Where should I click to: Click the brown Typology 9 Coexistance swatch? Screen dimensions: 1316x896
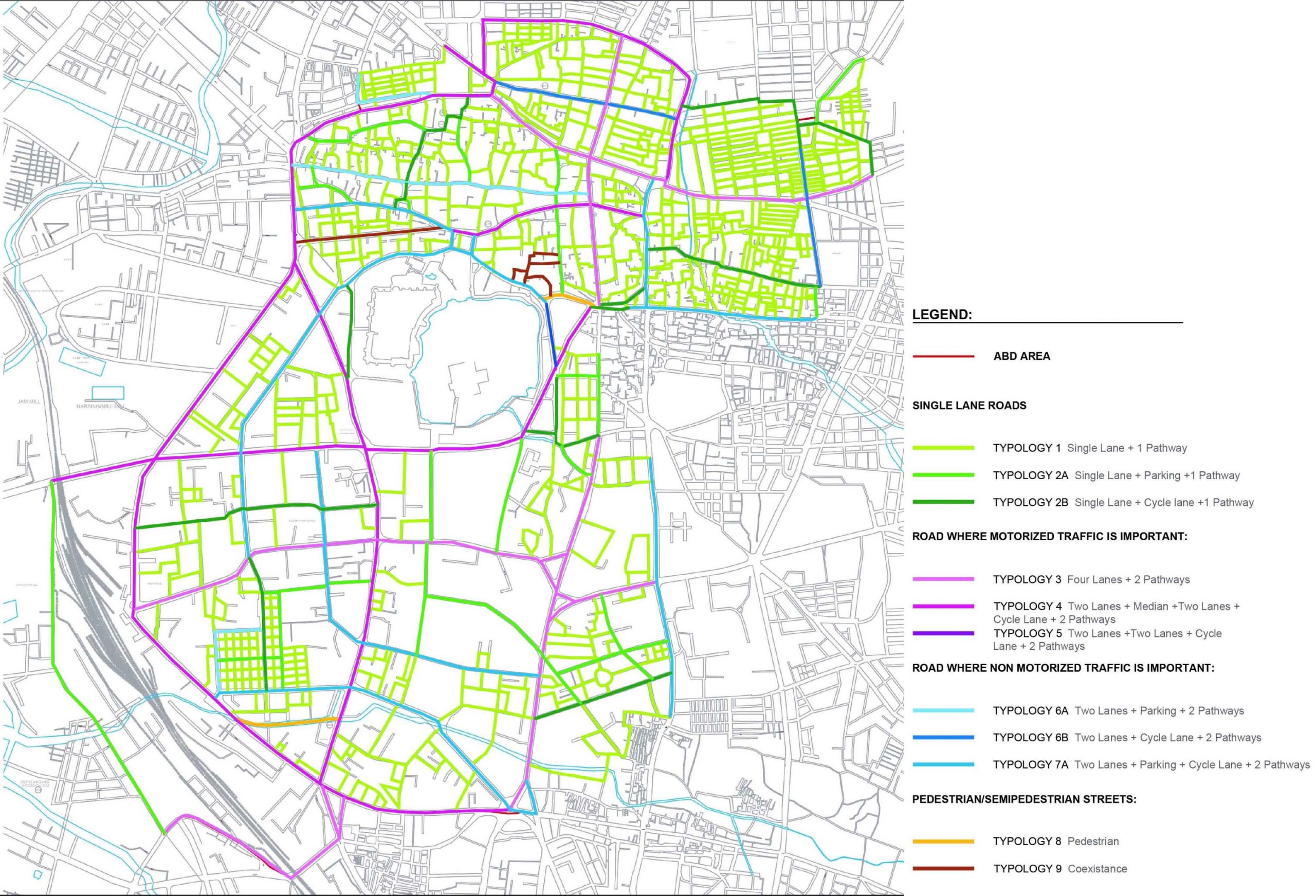pyautogui.click(x=943, y=868)
